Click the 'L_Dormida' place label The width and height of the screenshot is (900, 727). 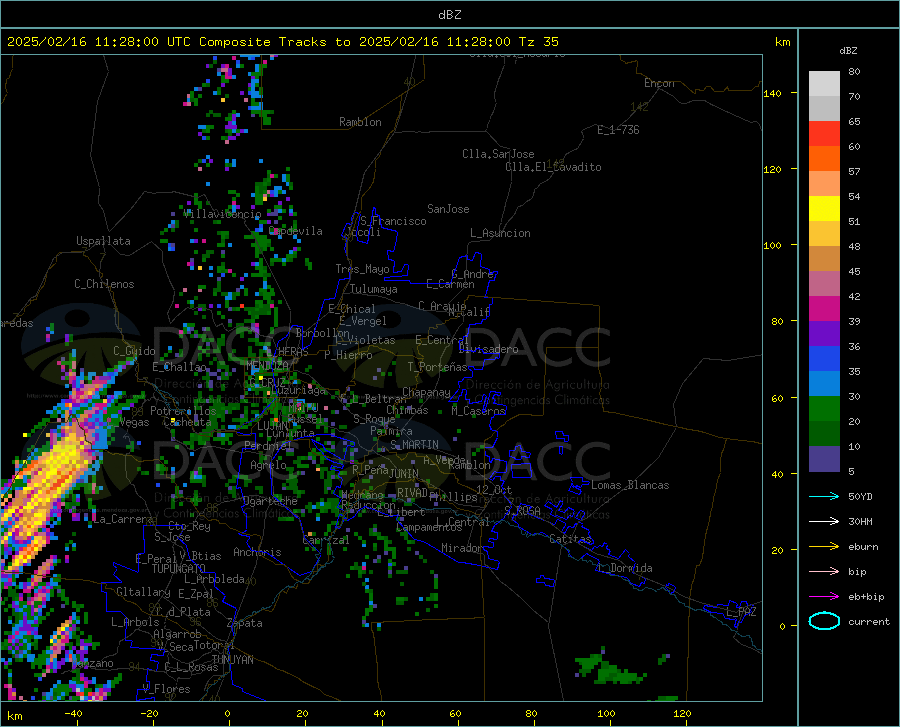(x=625, y=568)
